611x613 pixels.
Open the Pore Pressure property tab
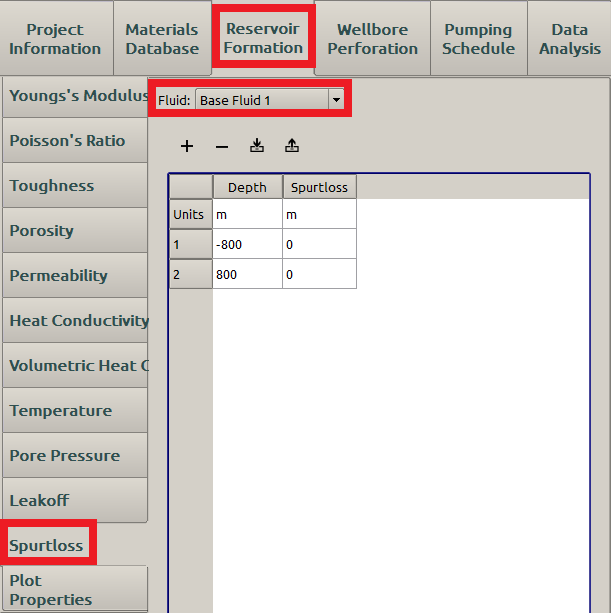[x=75, y=455]
